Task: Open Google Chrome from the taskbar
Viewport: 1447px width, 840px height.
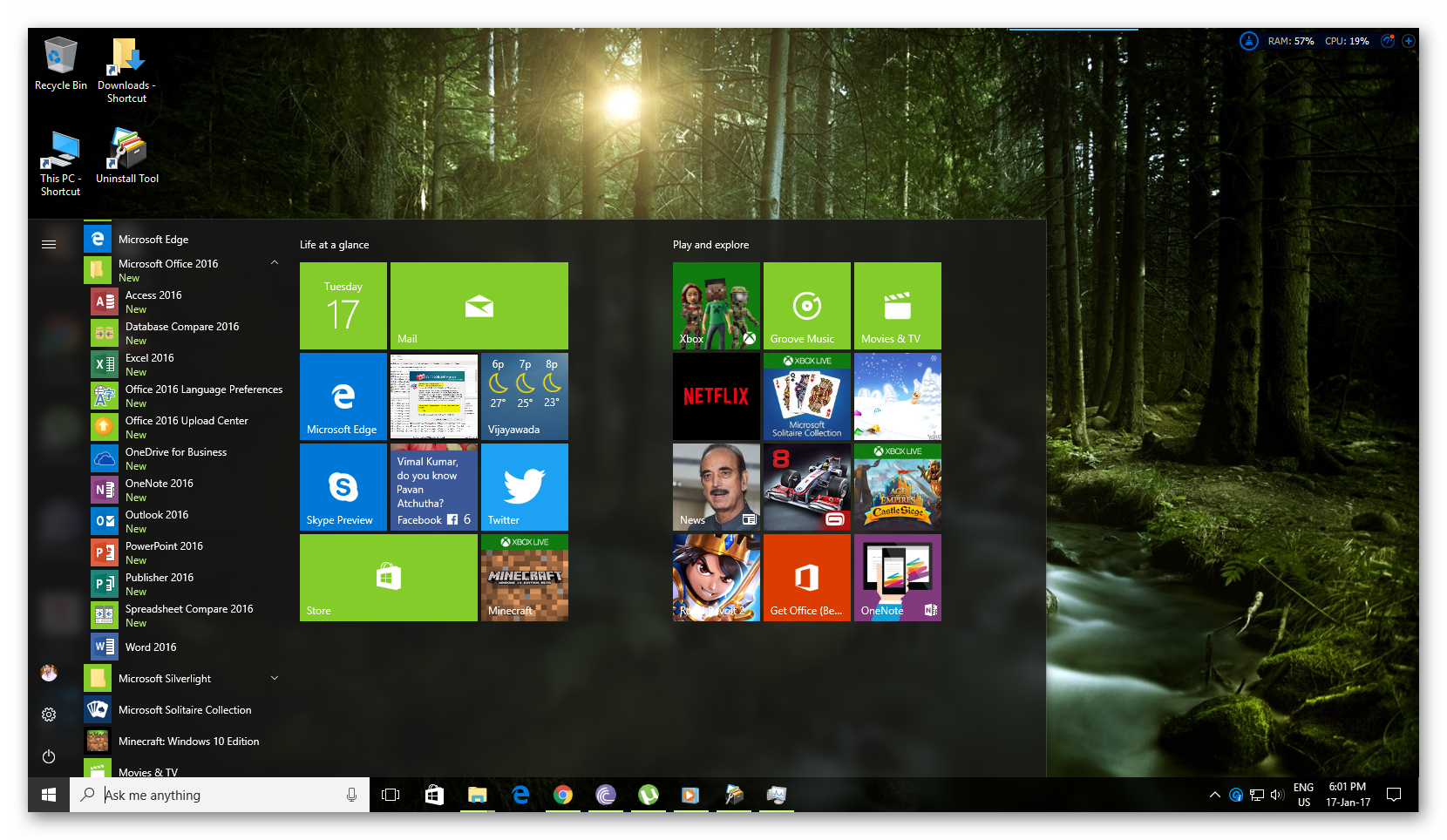Action: click(563, 795)
